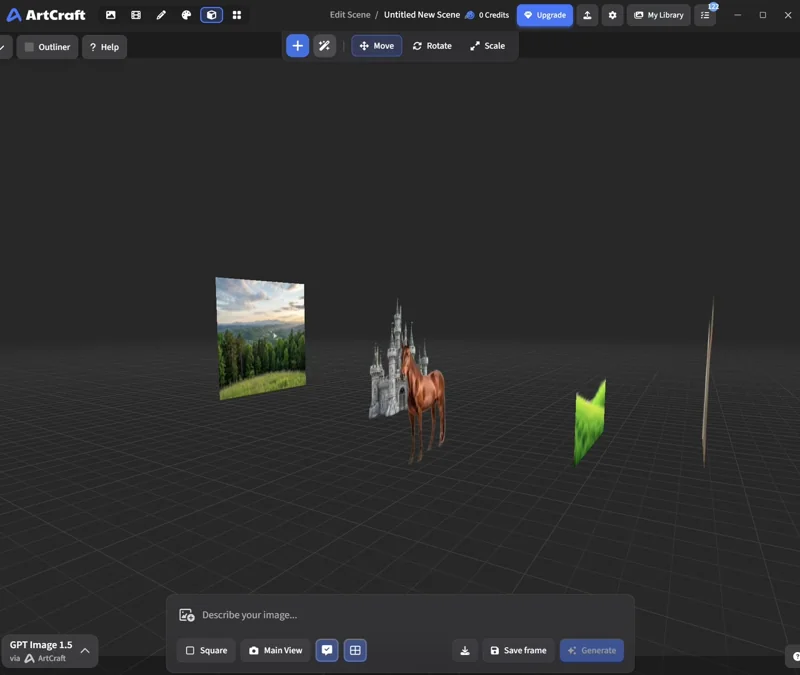Select the green grass image plane

[x=590, y=422]
